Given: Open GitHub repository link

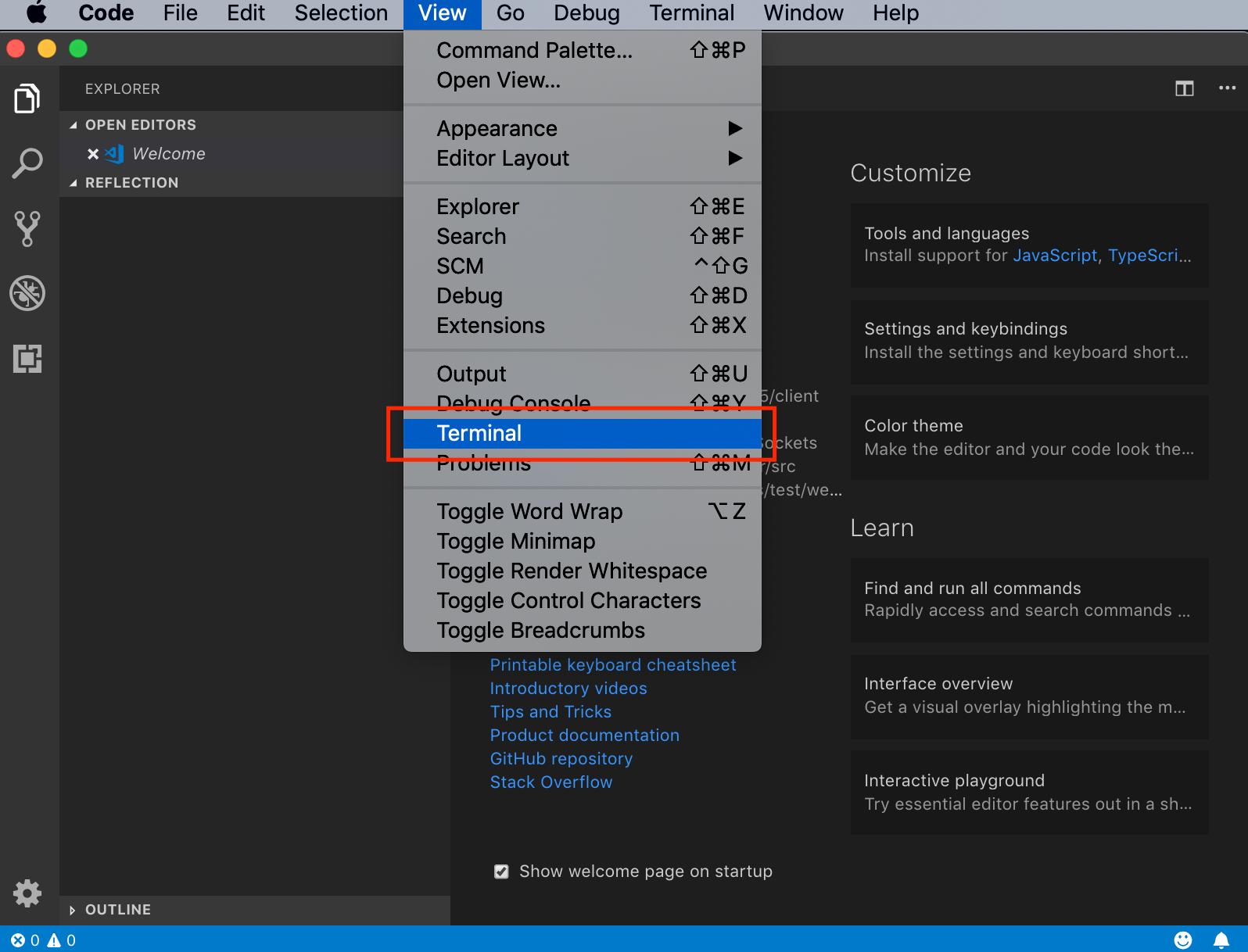Looking at the screenshot, I should pos(561,759).
